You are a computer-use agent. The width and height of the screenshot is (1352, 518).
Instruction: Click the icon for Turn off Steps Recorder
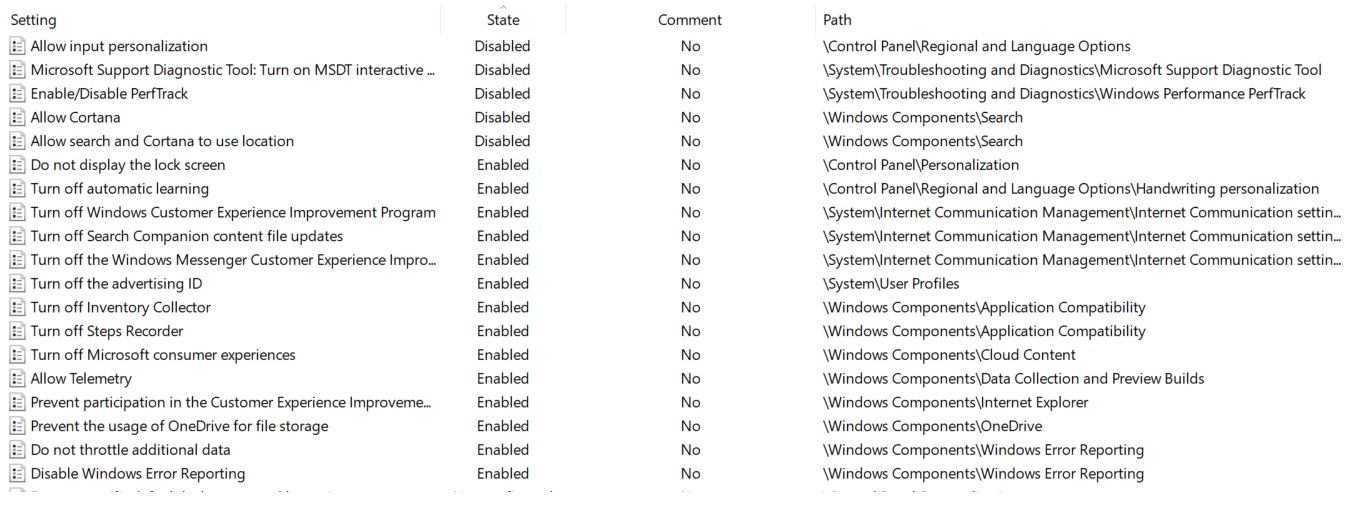click(17, 331)
